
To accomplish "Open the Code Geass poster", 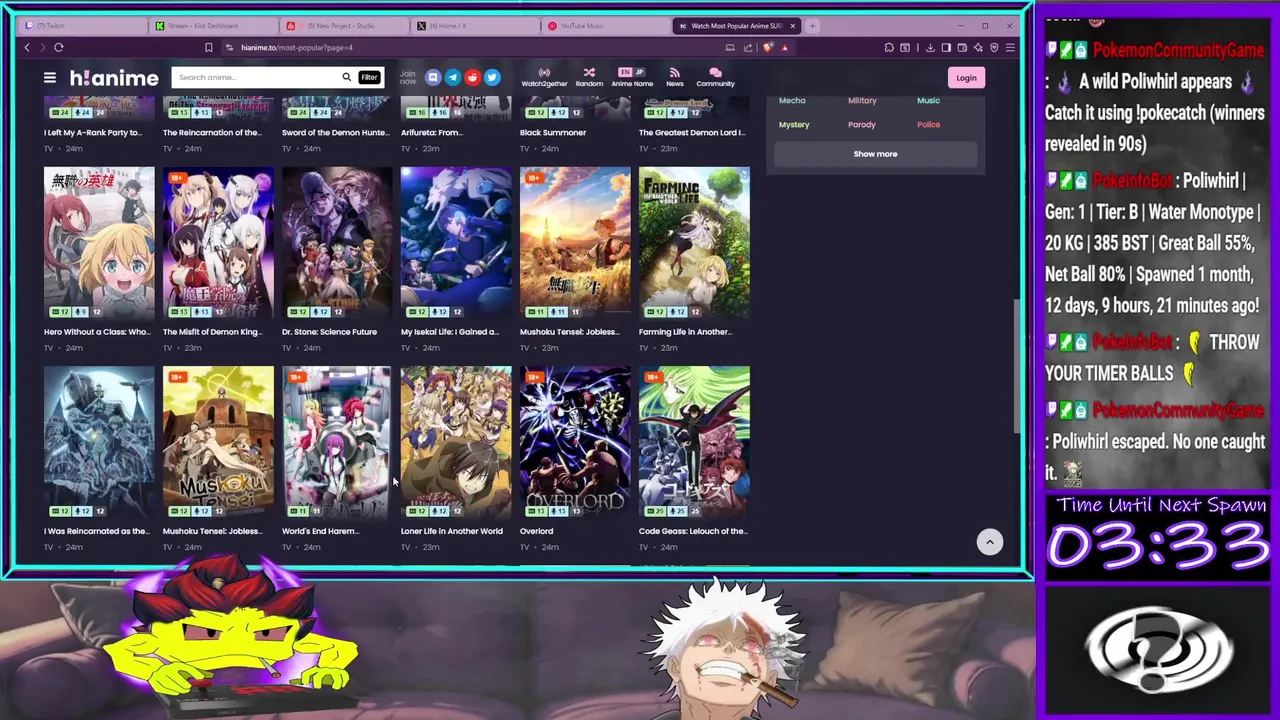I will pos(694,441).
